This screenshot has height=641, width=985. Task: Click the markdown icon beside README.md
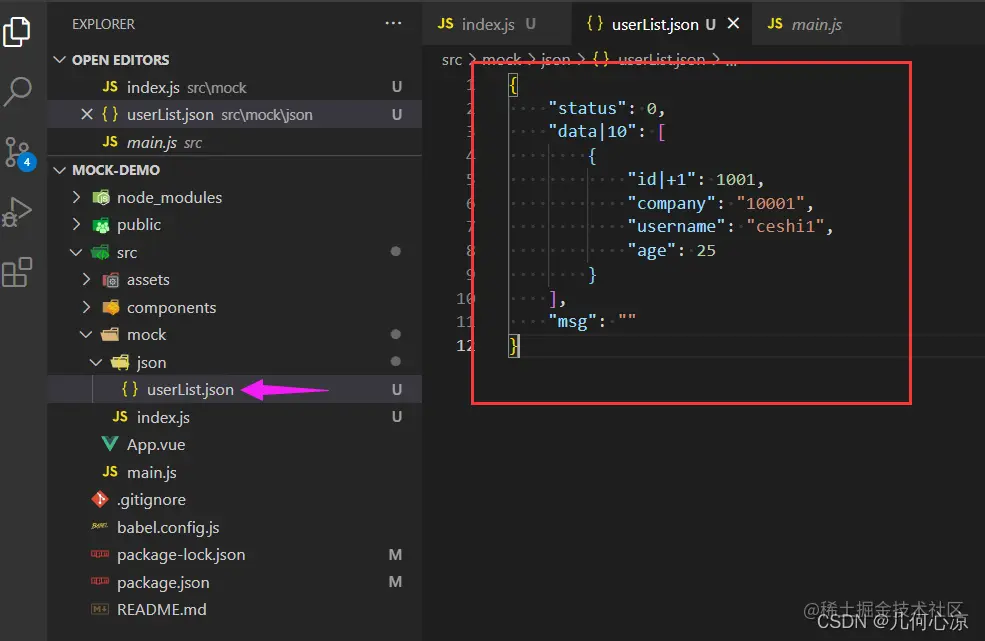100,609
